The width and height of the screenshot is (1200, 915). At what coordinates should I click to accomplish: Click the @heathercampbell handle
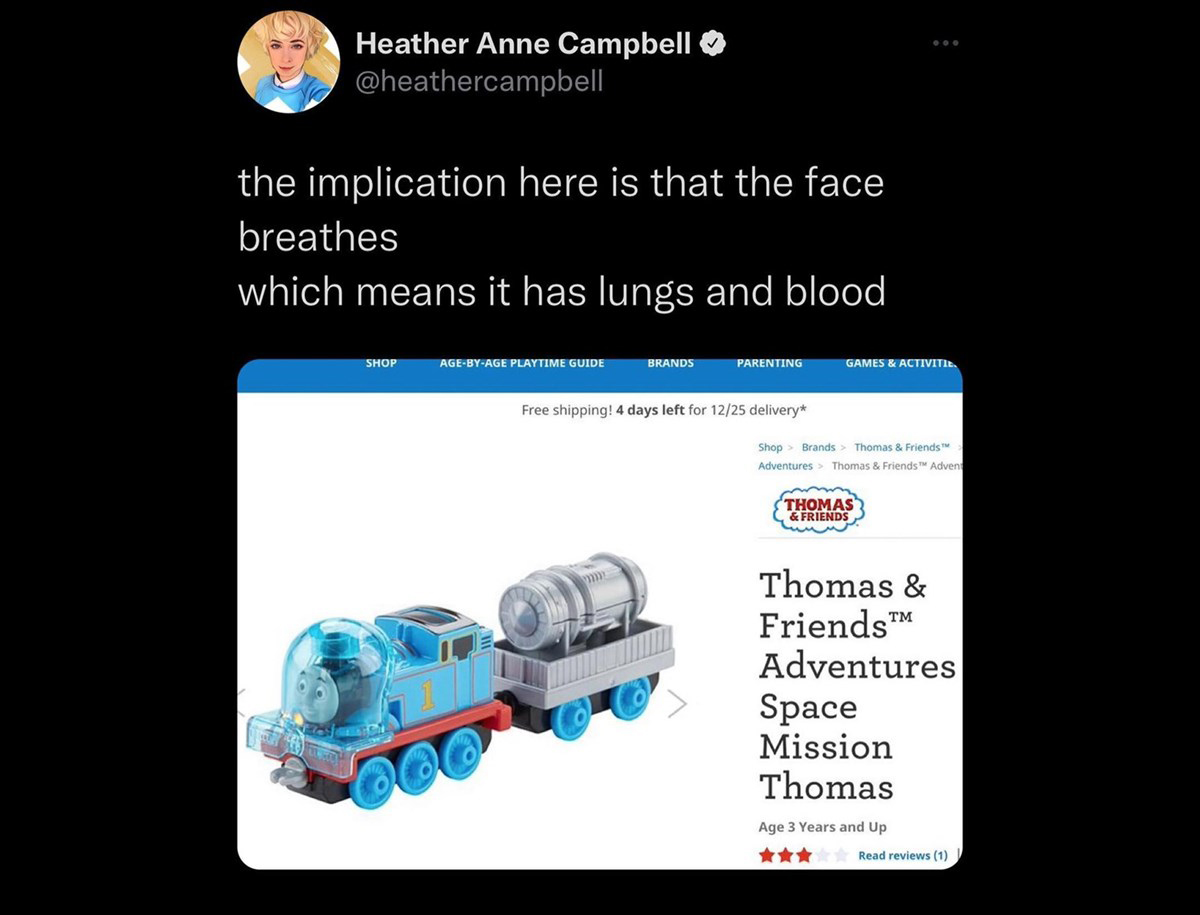click(479, 81)
